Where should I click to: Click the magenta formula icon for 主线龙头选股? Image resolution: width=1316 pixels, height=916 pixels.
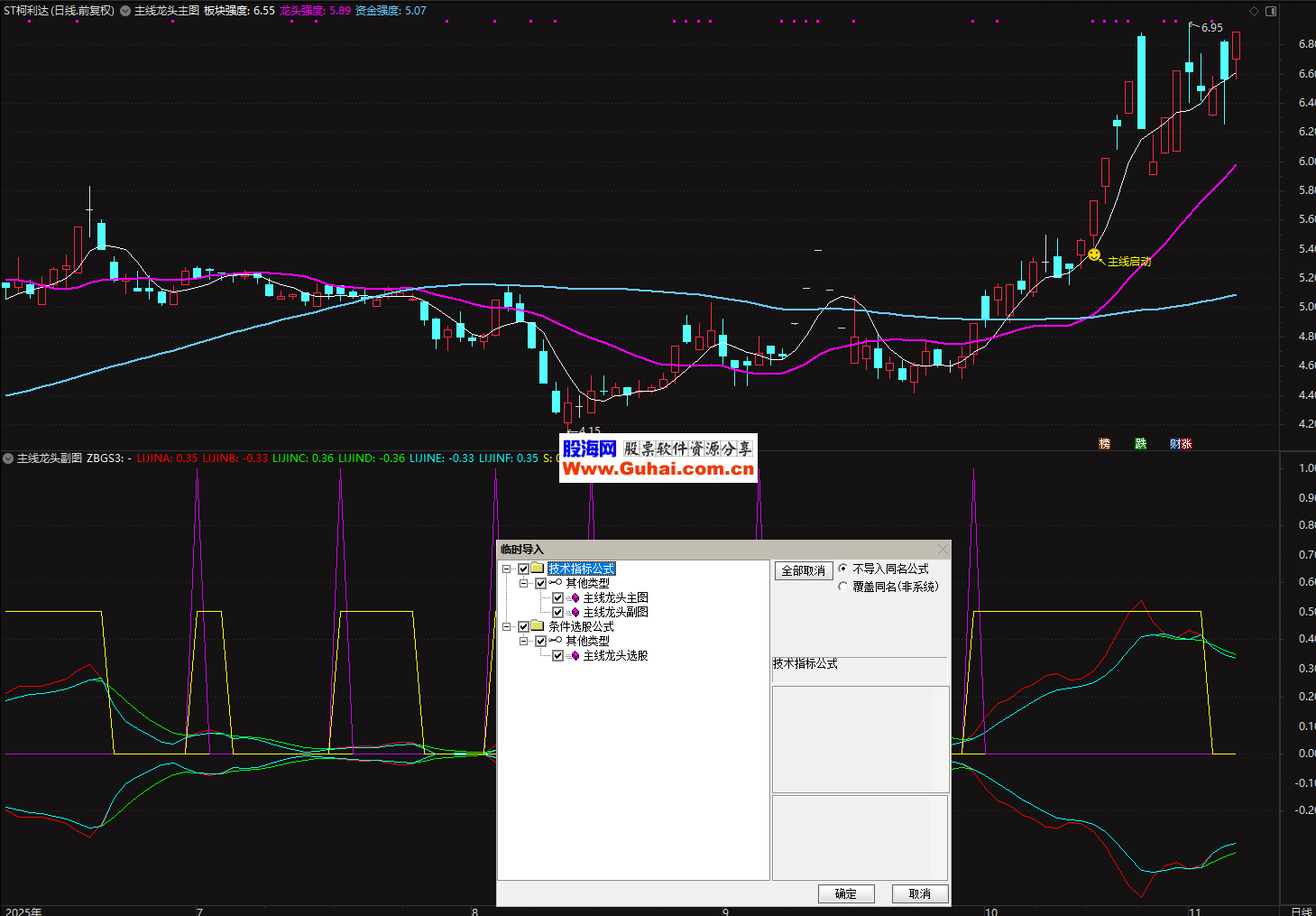pyautogui.click(x=575, y=656)
